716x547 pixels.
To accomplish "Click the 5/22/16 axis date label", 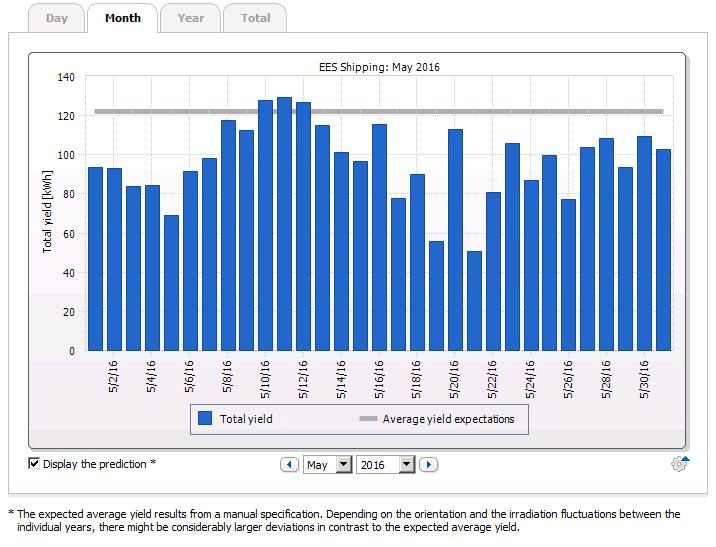I will (492, 379).
